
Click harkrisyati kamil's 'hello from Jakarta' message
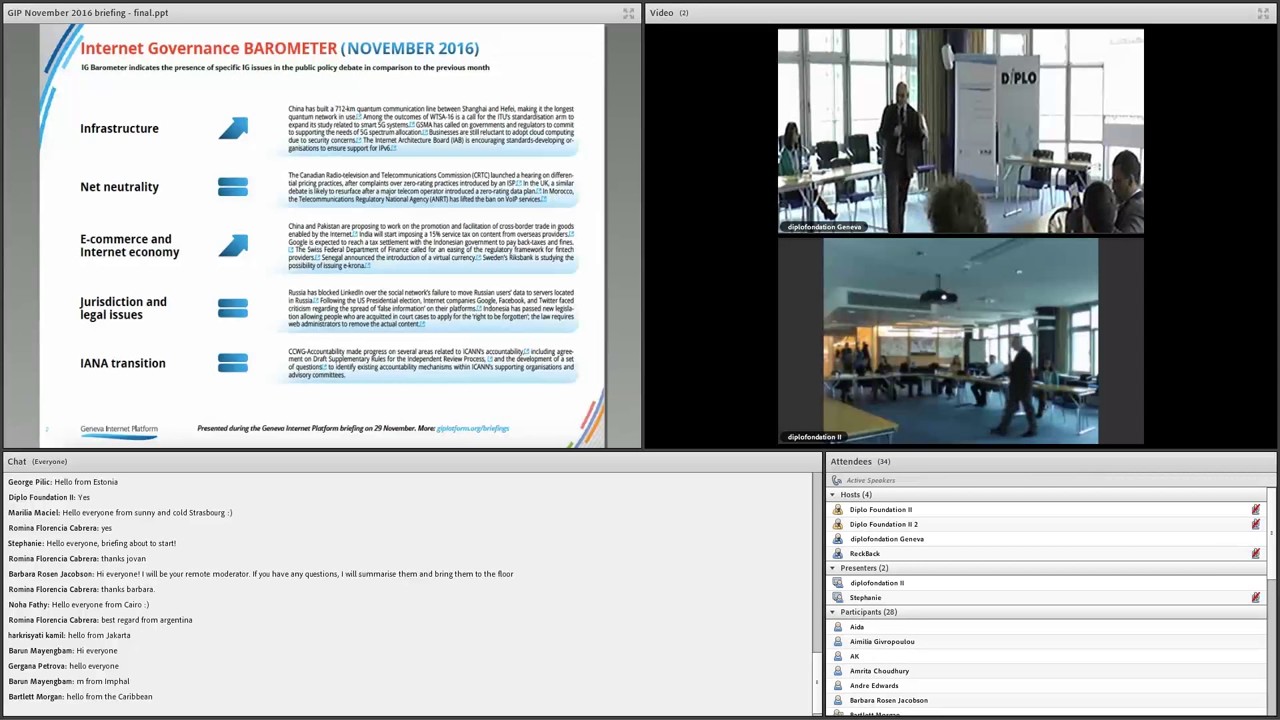click(x=69, y=635)
